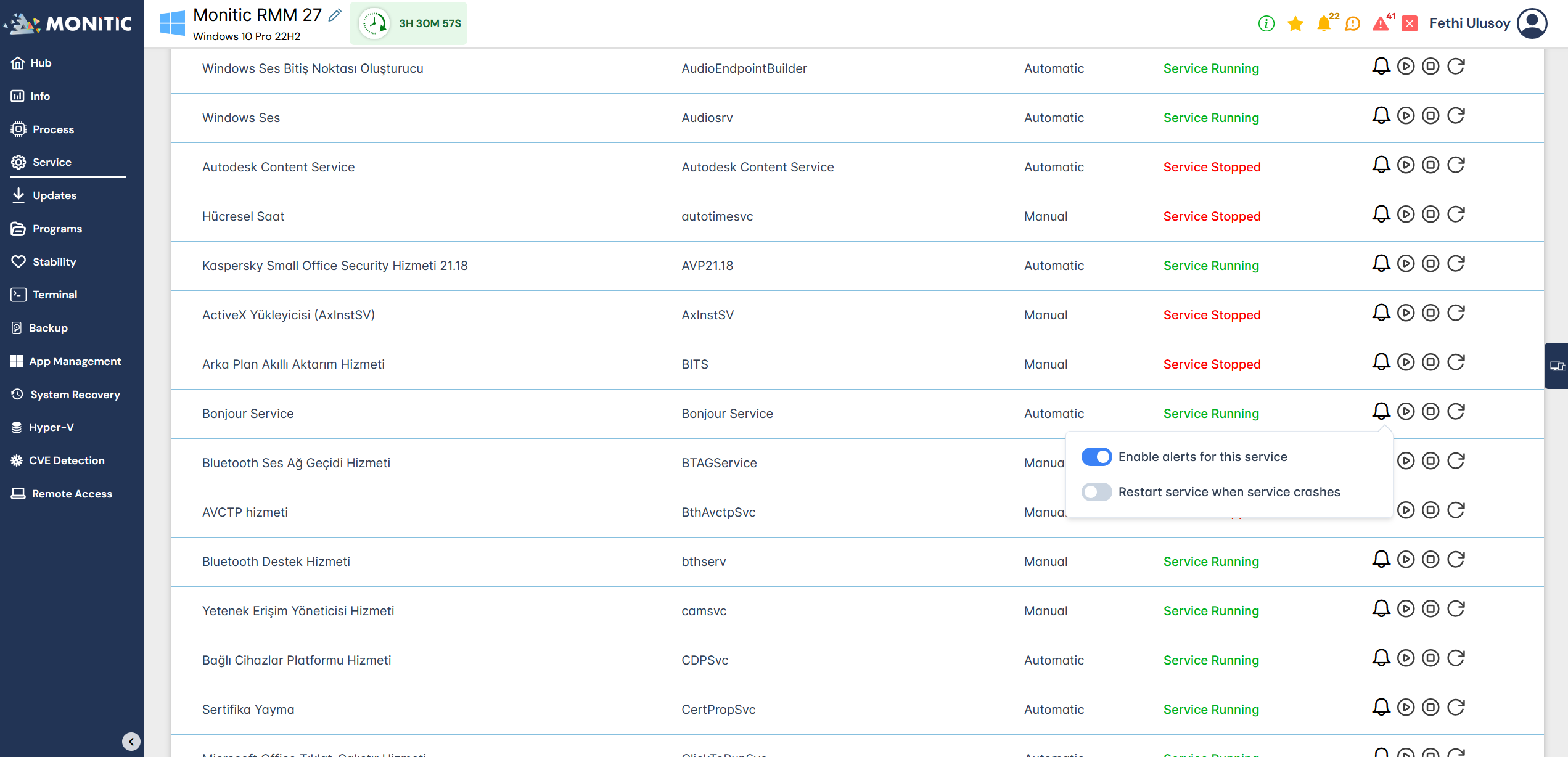Open the Remote Access sidebar page
Image resolution: width=1568 pixels, height=757 pixels.
(x=72, y=494)
